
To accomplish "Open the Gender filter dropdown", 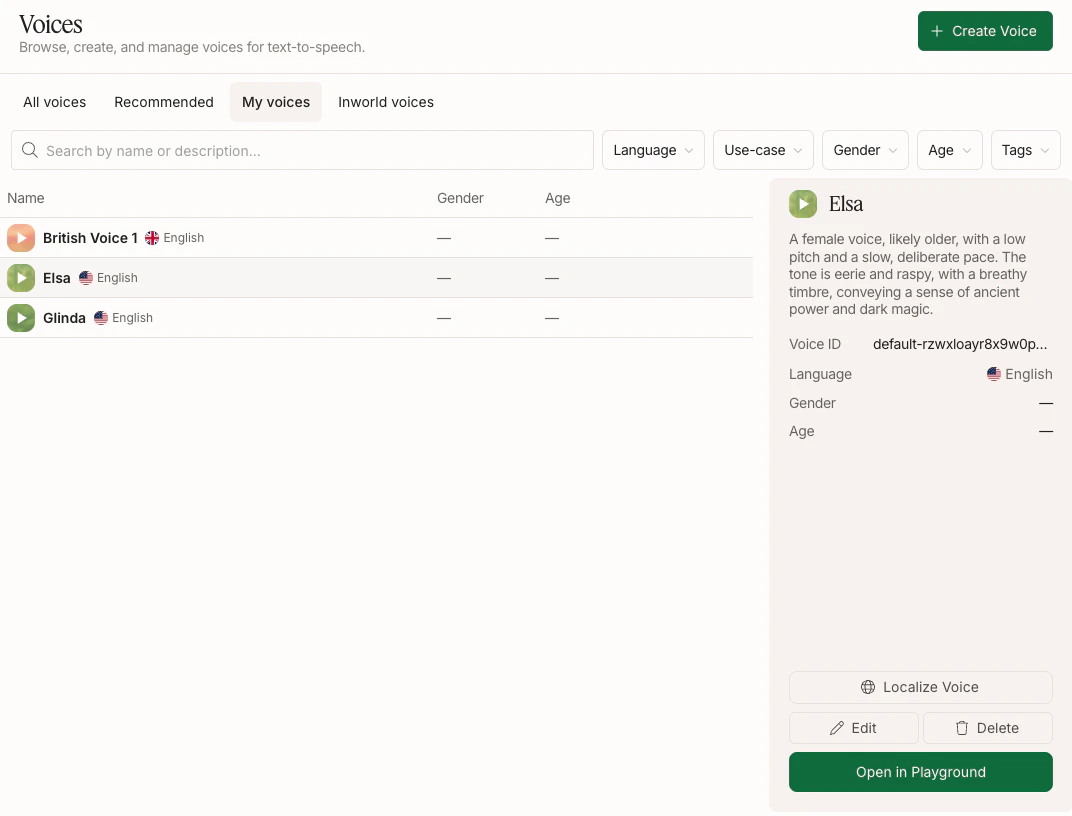I will (x=865, y=150).
